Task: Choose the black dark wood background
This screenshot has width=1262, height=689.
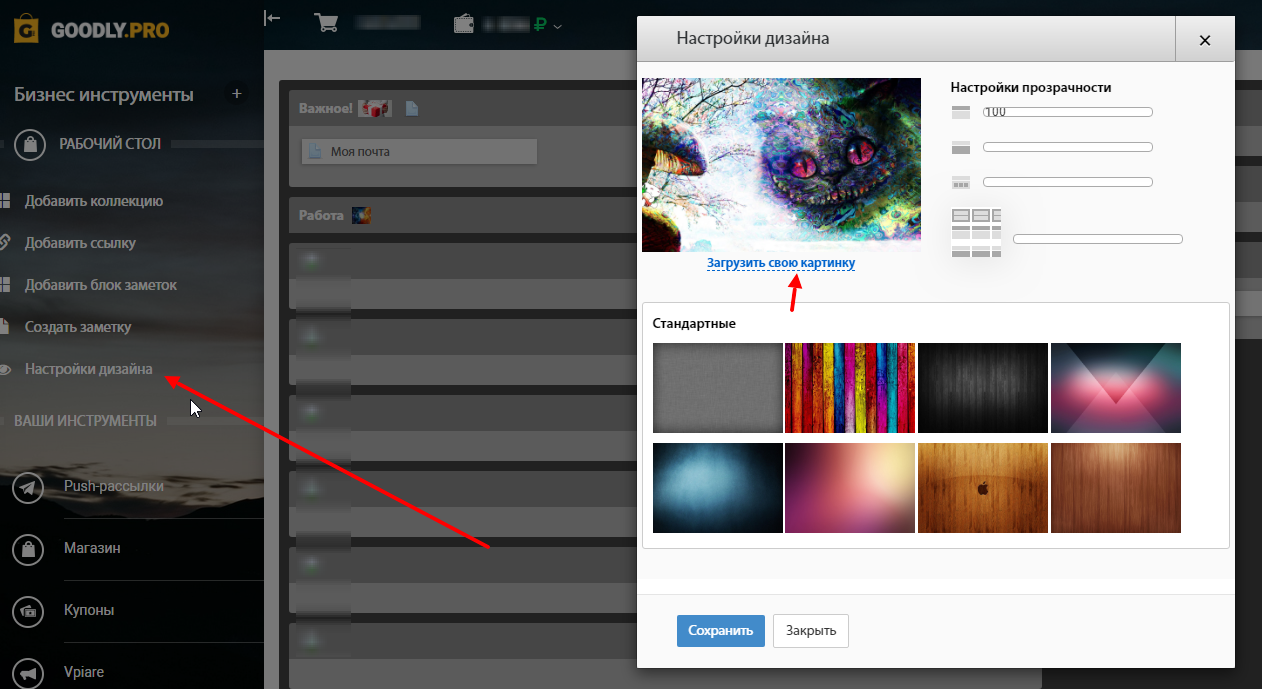Action: point(983,388)
